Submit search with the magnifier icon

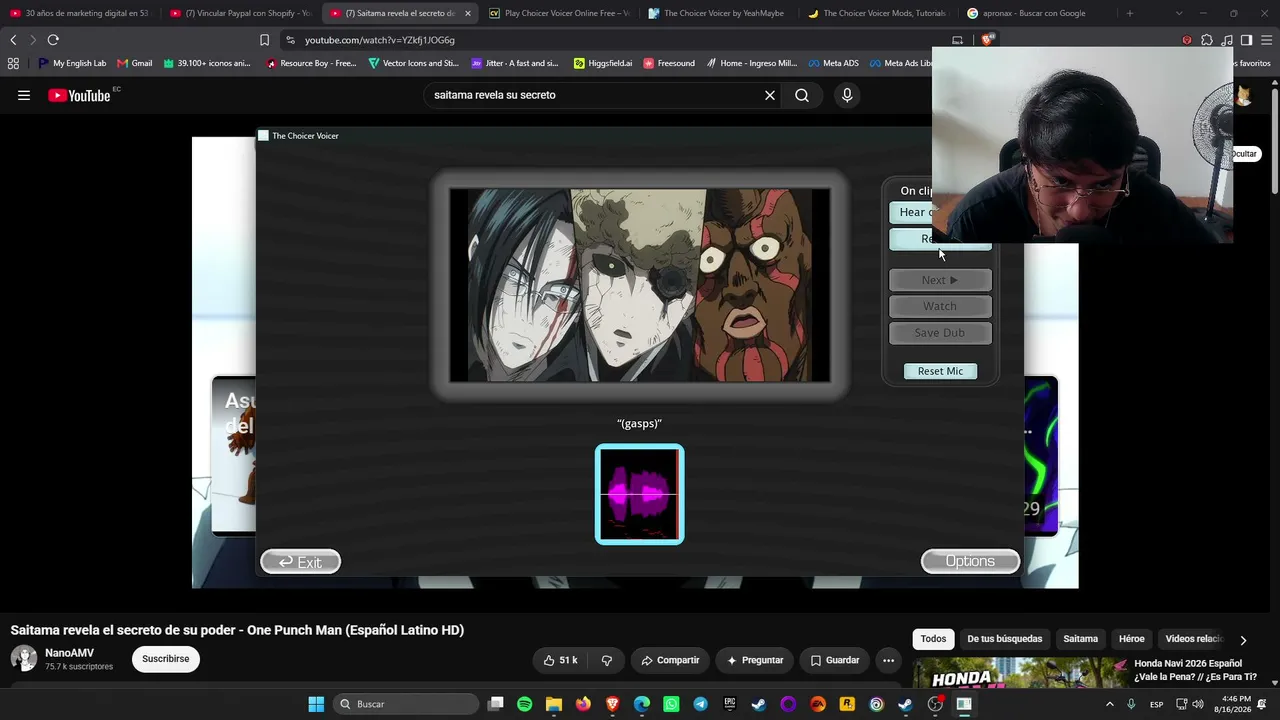(802, 95)
